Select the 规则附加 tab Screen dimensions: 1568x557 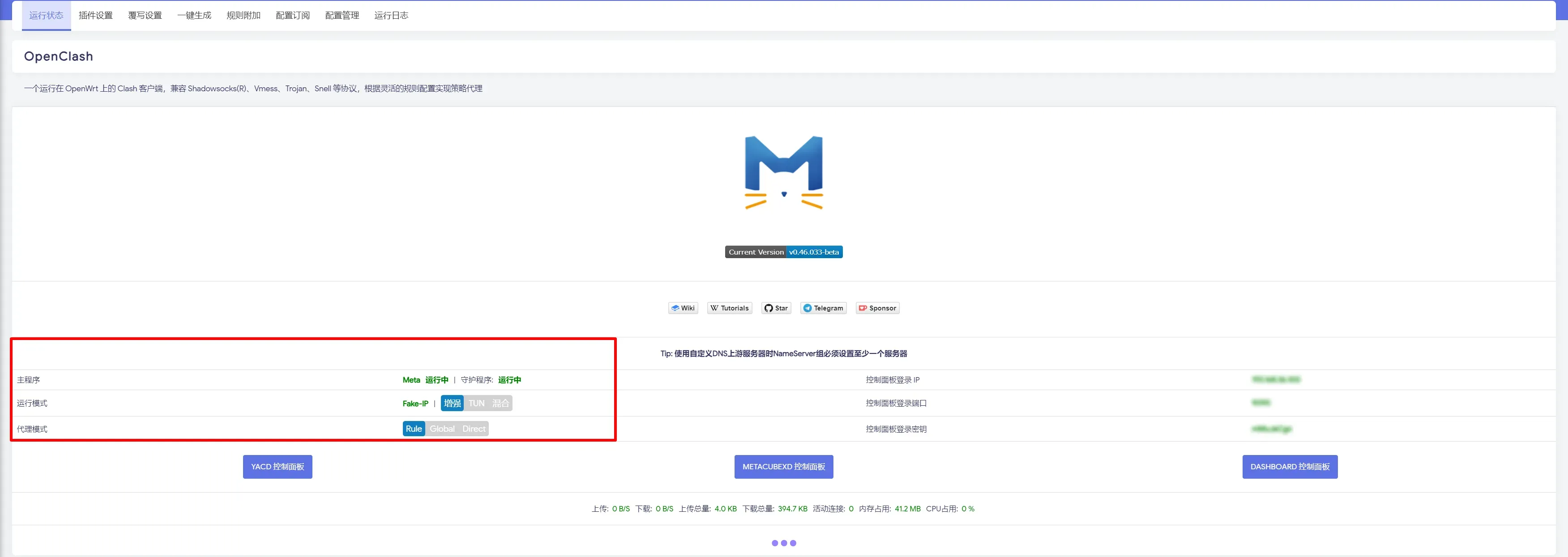pos(244,15)
